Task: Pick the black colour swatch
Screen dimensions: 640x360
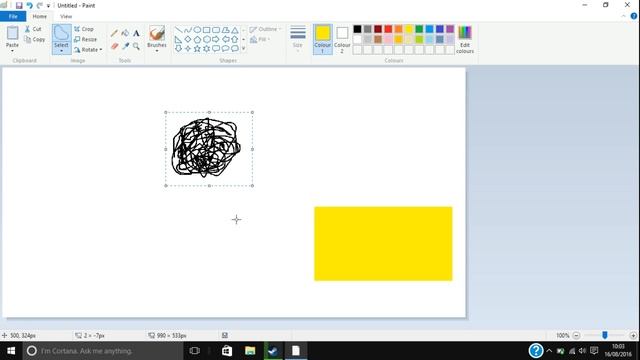Action: [x=357, y=29]
